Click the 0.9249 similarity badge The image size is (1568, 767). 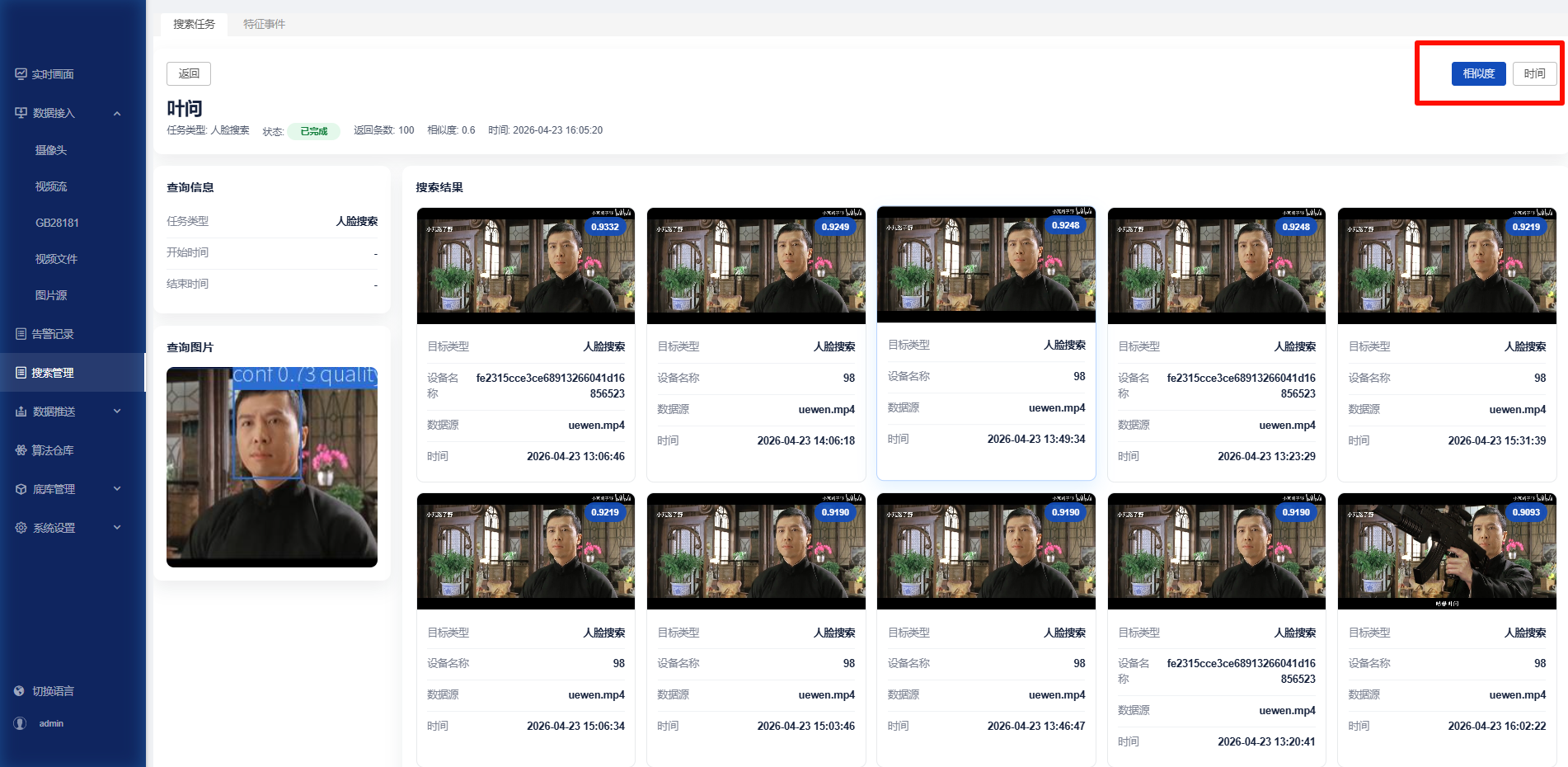[835, 227]
